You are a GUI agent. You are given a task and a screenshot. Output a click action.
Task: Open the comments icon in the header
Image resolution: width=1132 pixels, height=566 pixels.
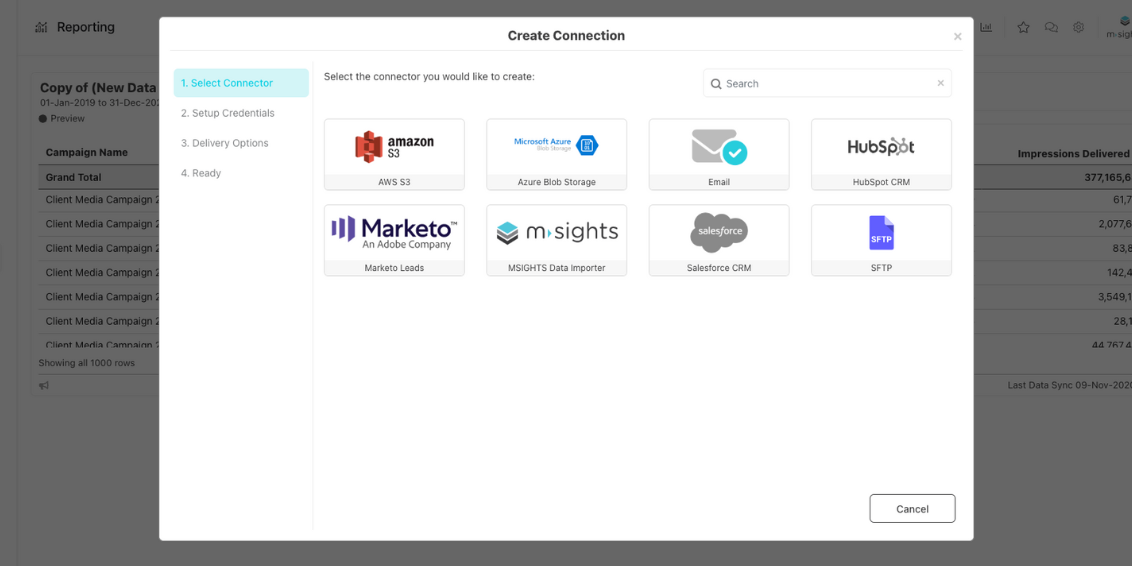1051,28
